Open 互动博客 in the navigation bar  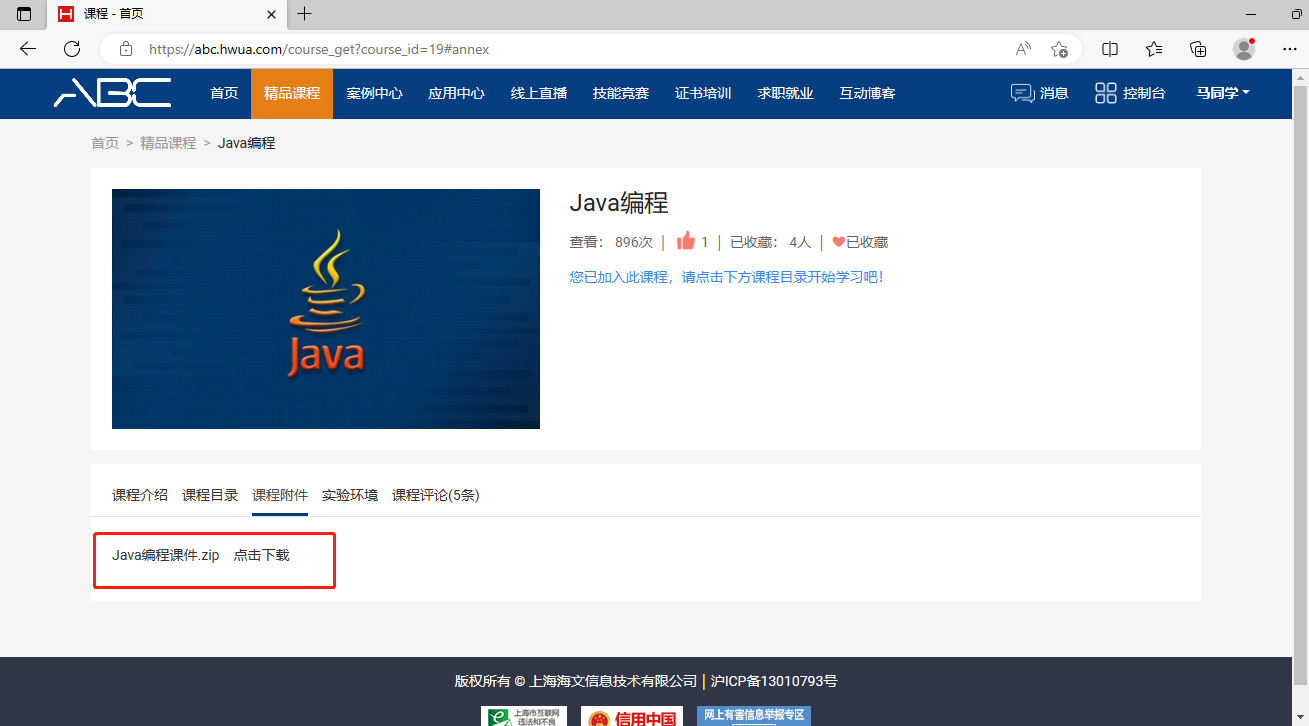[x=867, y=93]
